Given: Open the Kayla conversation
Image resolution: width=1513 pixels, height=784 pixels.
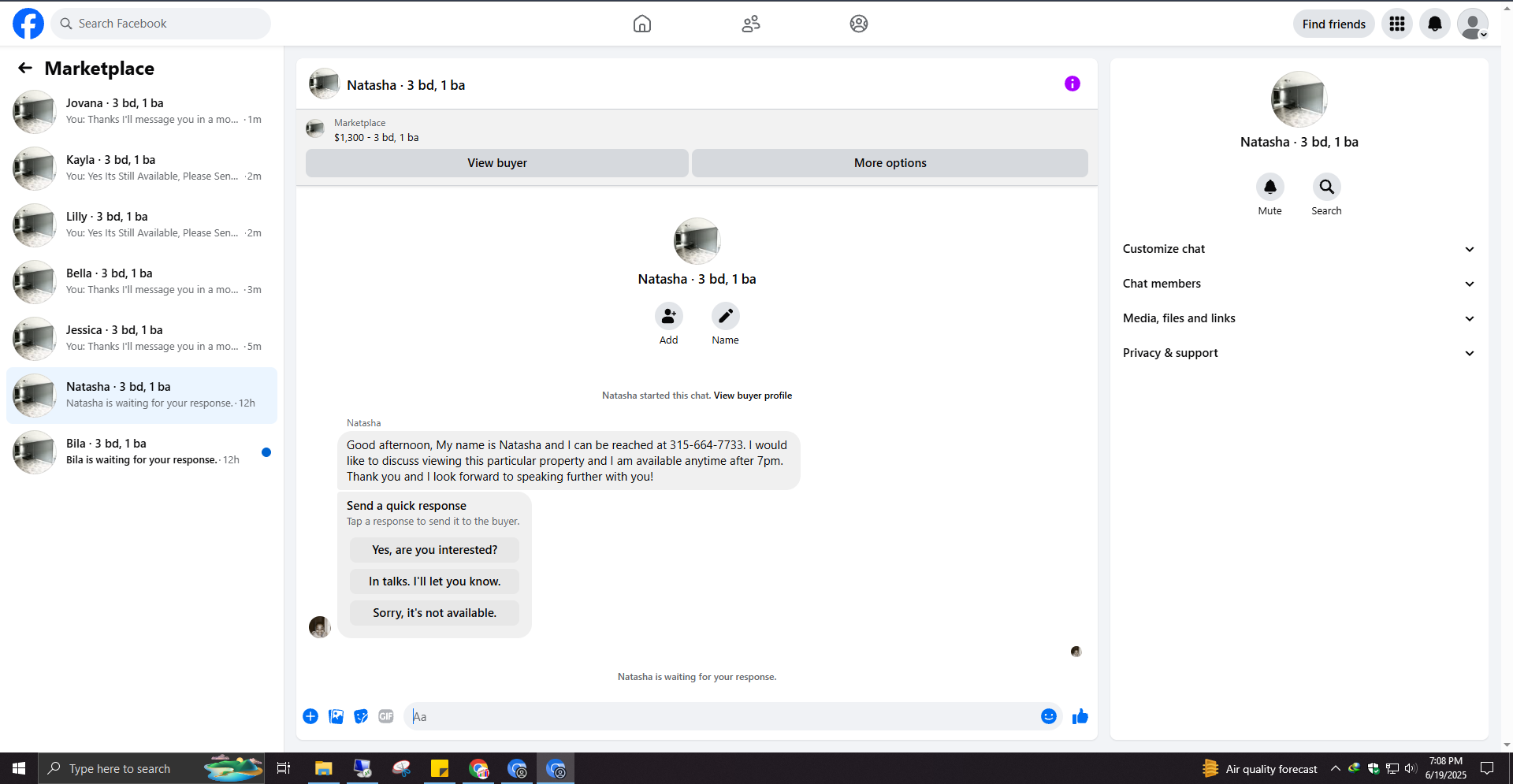Looking at the screenshot, I should pos(142,169).
